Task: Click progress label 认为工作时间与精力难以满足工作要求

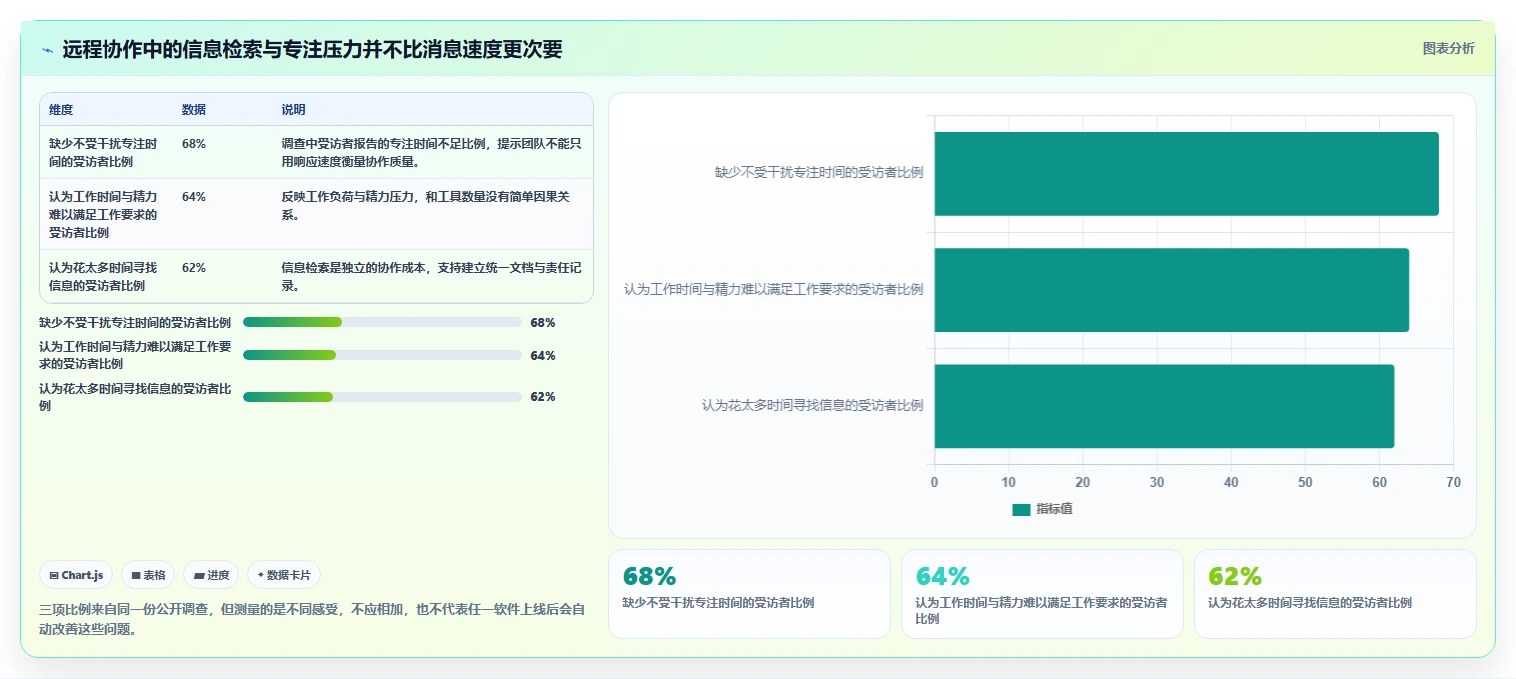Action: 135,355
